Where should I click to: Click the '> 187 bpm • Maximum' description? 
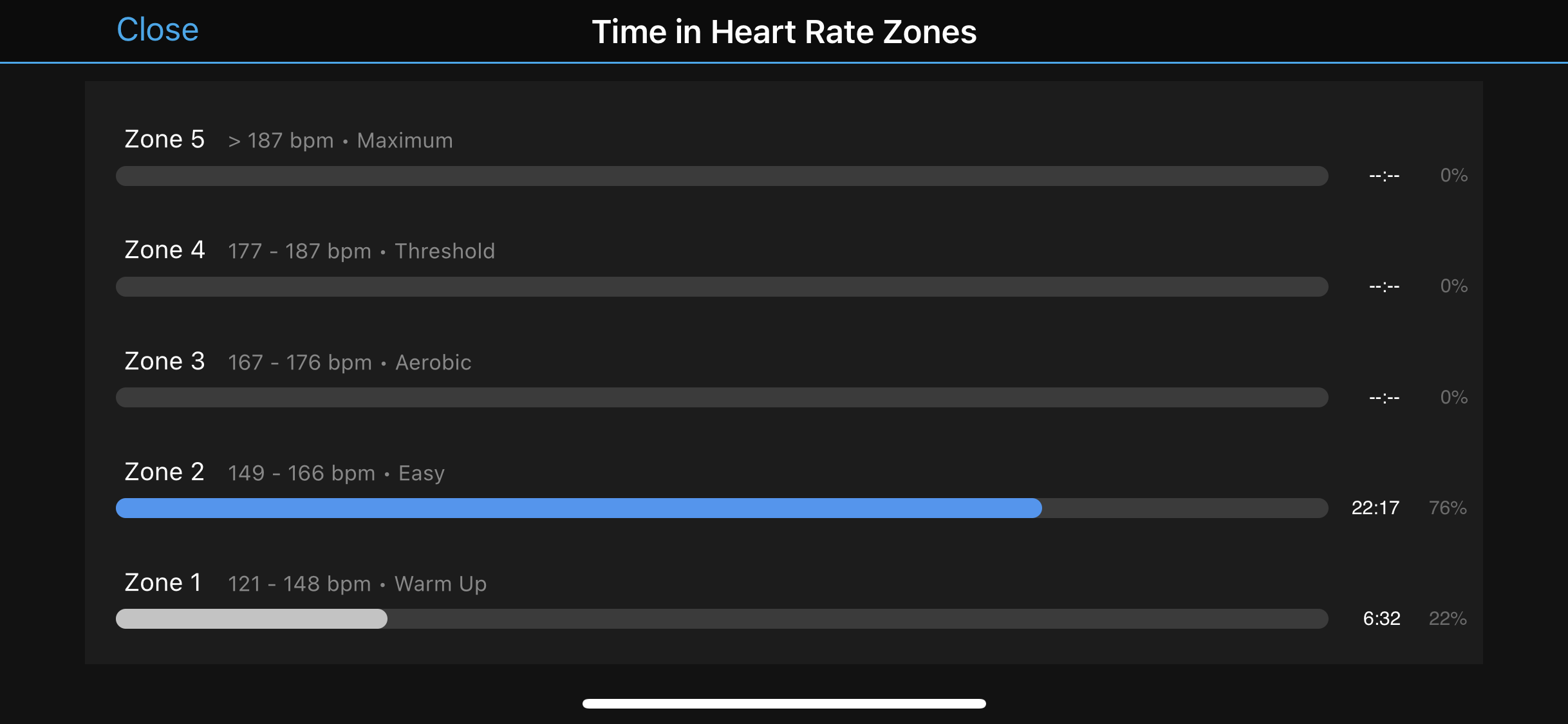point(341,140)
